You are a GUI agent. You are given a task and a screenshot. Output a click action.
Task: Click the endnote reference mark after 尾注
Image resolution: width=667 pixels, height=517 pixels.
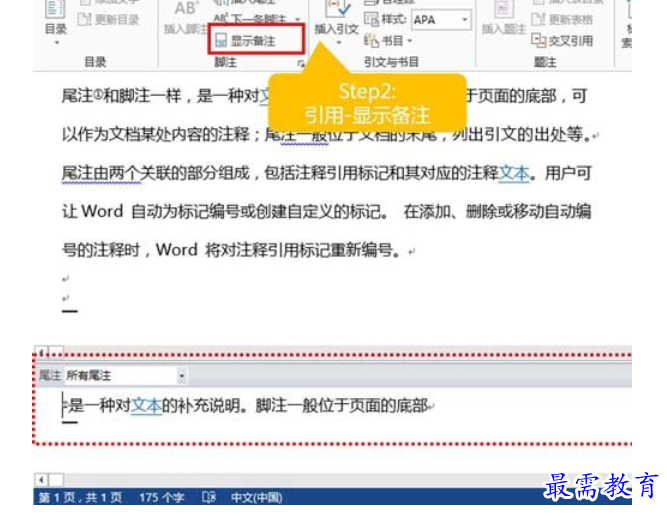click(98, 94)
